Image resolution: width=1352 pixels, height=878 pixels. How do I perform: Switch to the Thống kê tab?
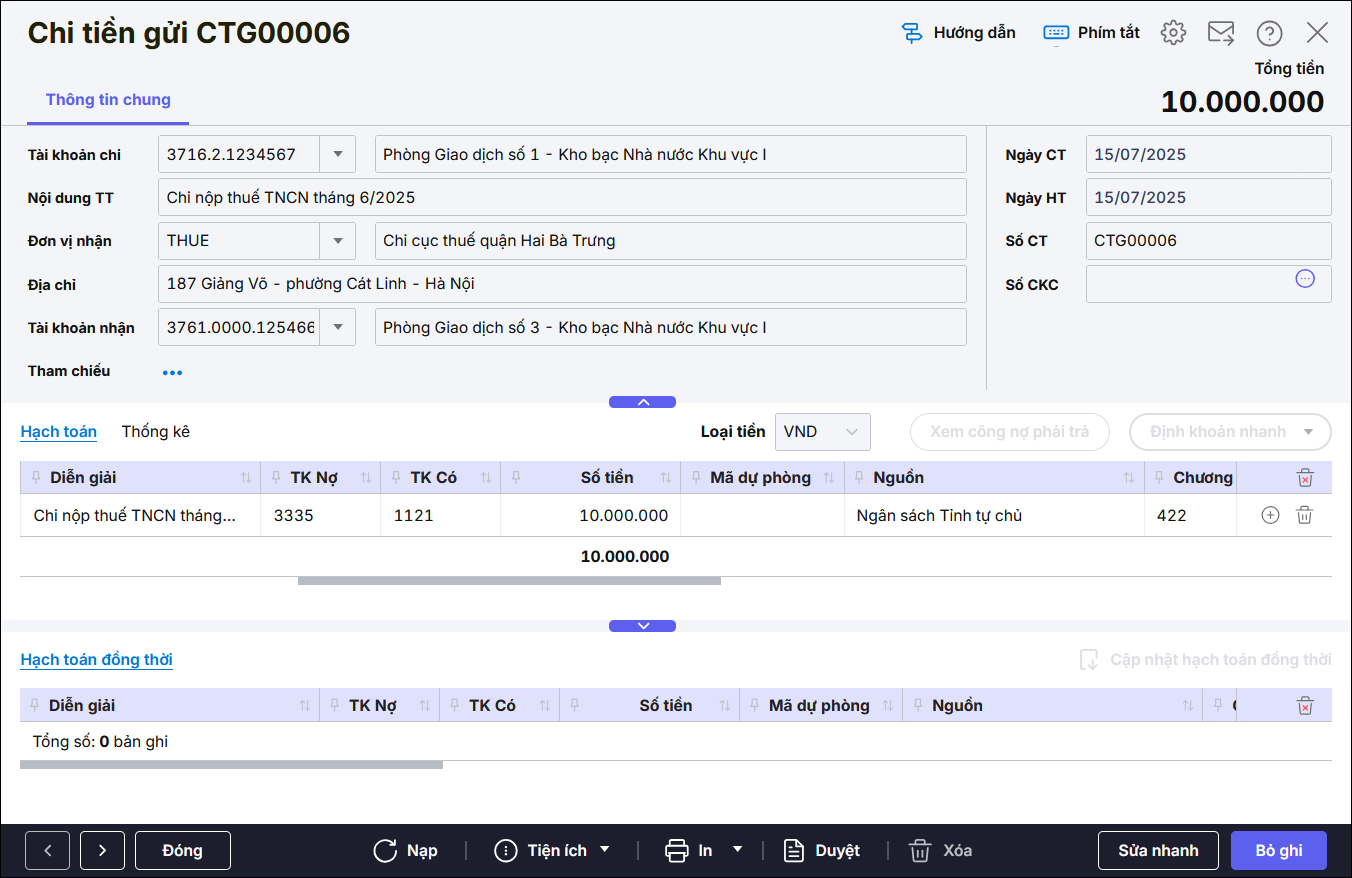(x=155, y=432)
